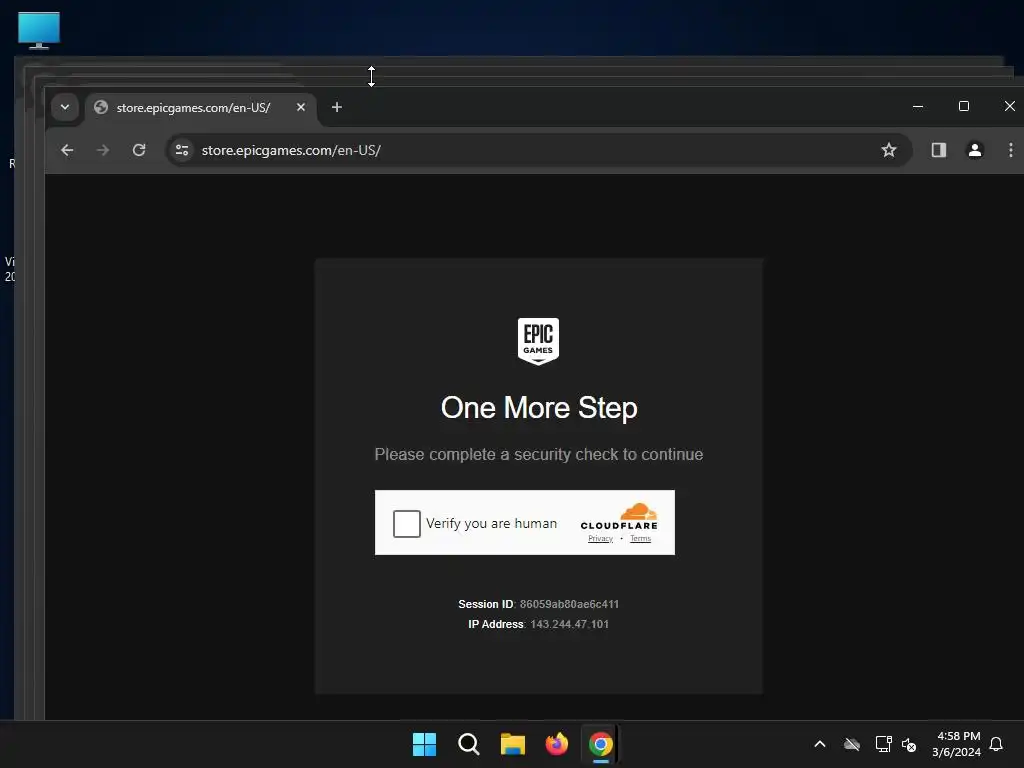Select the IP Address value 143.244.47.101
Viewport: 1024px width, 768px height.
(569, 624)
